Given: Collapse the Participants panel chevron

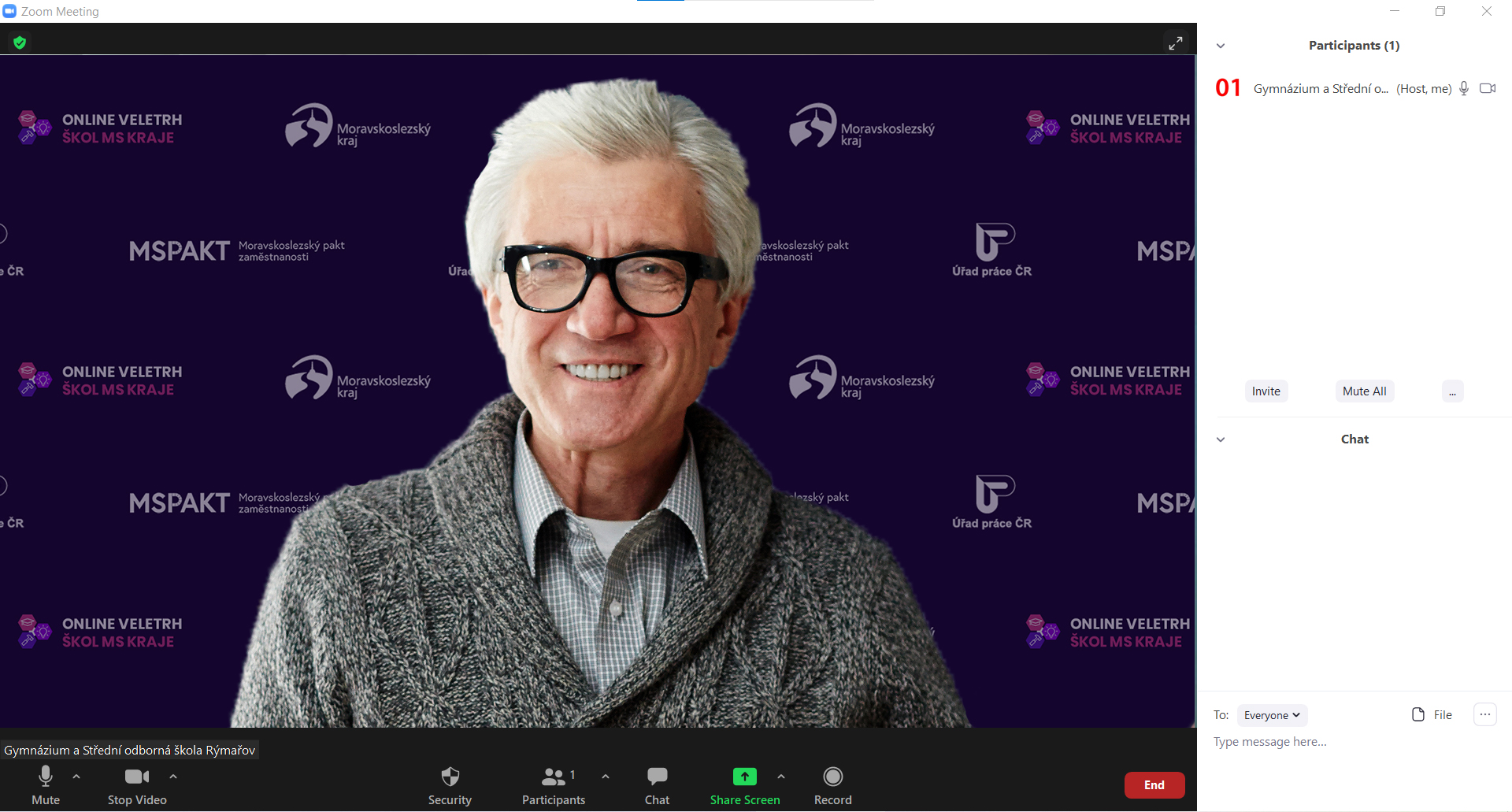Looking at the screenshot, I should (x=1221, y=46).
